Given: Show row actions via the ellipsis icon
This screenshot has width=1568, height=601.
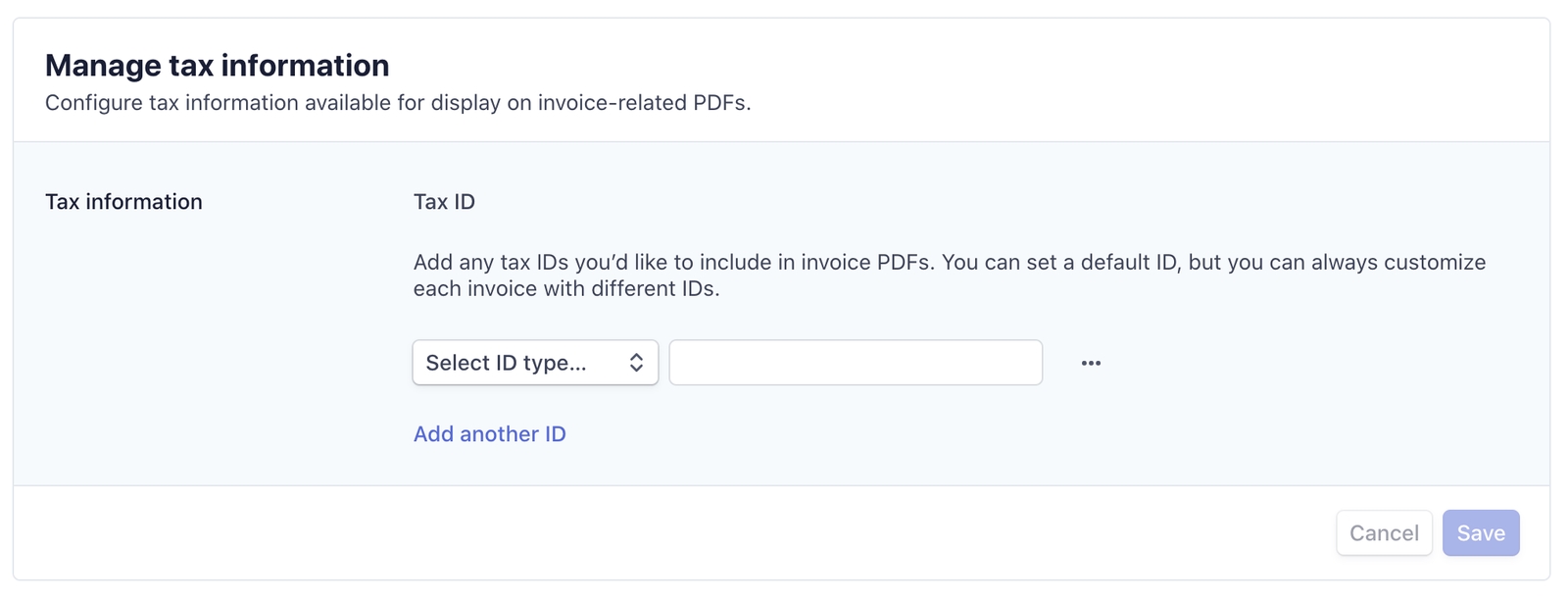Looking at the screenshot, I should pyautogui.click(x=1091, y=363).
